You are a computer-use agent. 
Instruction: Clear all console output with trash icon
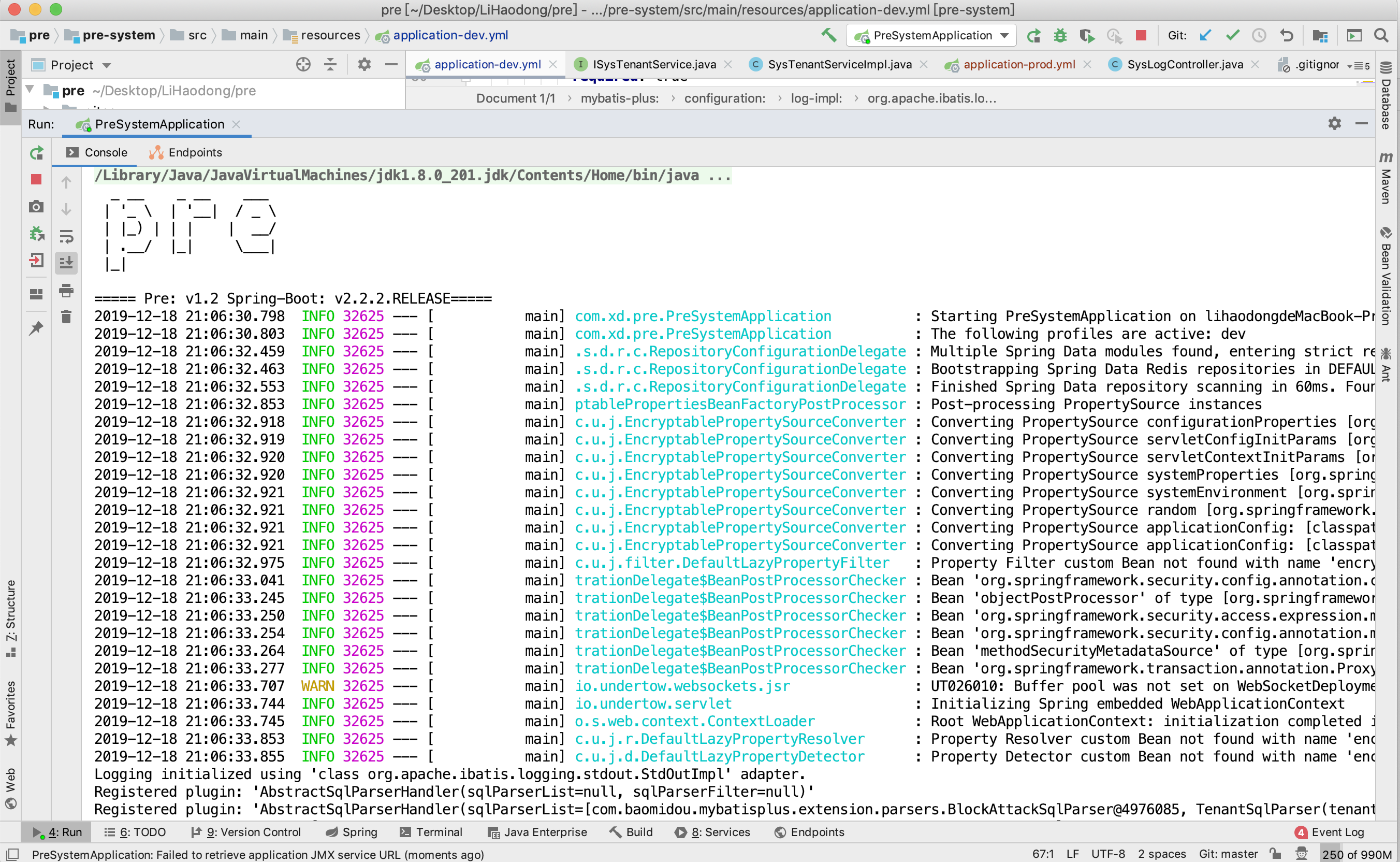66,317
